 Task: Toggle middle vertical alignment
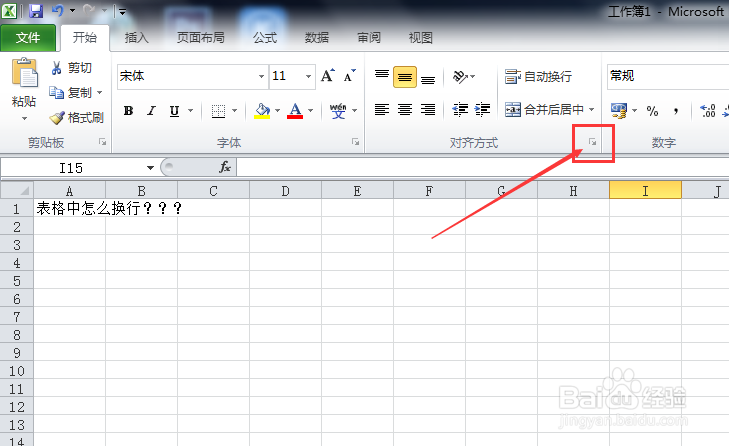[x=404, y=77]
